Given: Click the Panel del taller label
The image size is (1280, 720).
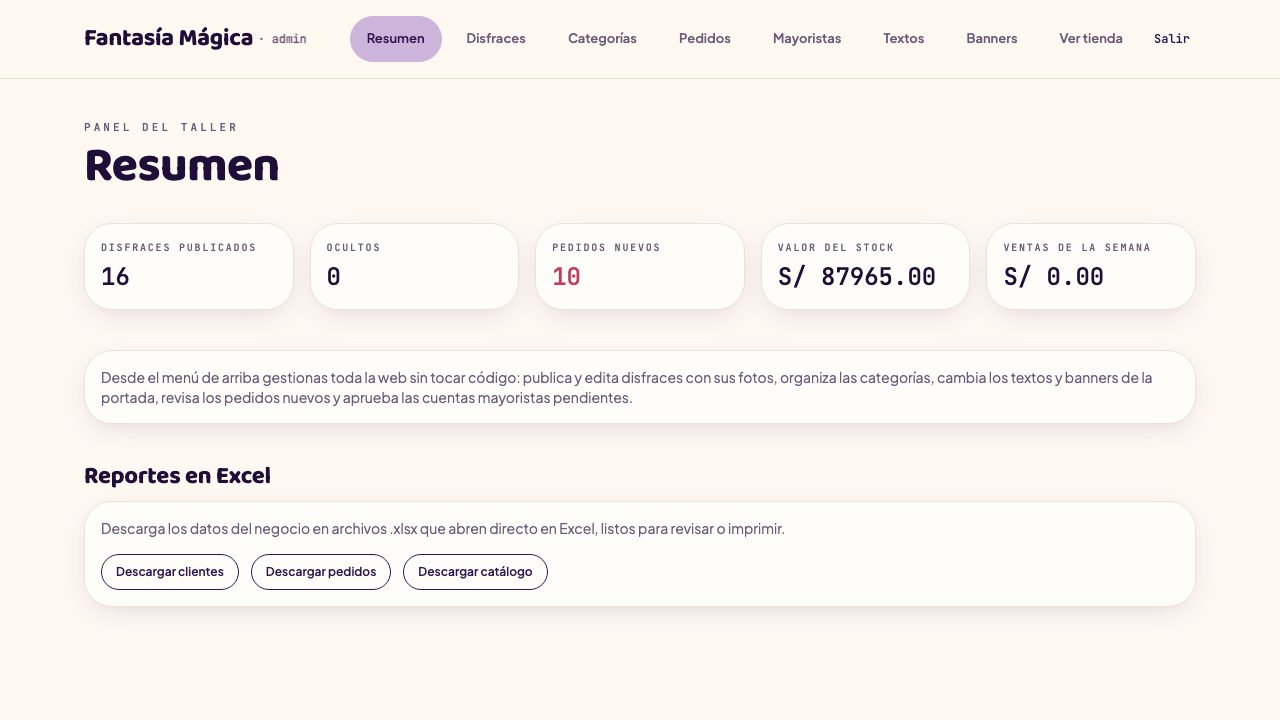Looking at the screenshot, I should [x=161, y=127].
